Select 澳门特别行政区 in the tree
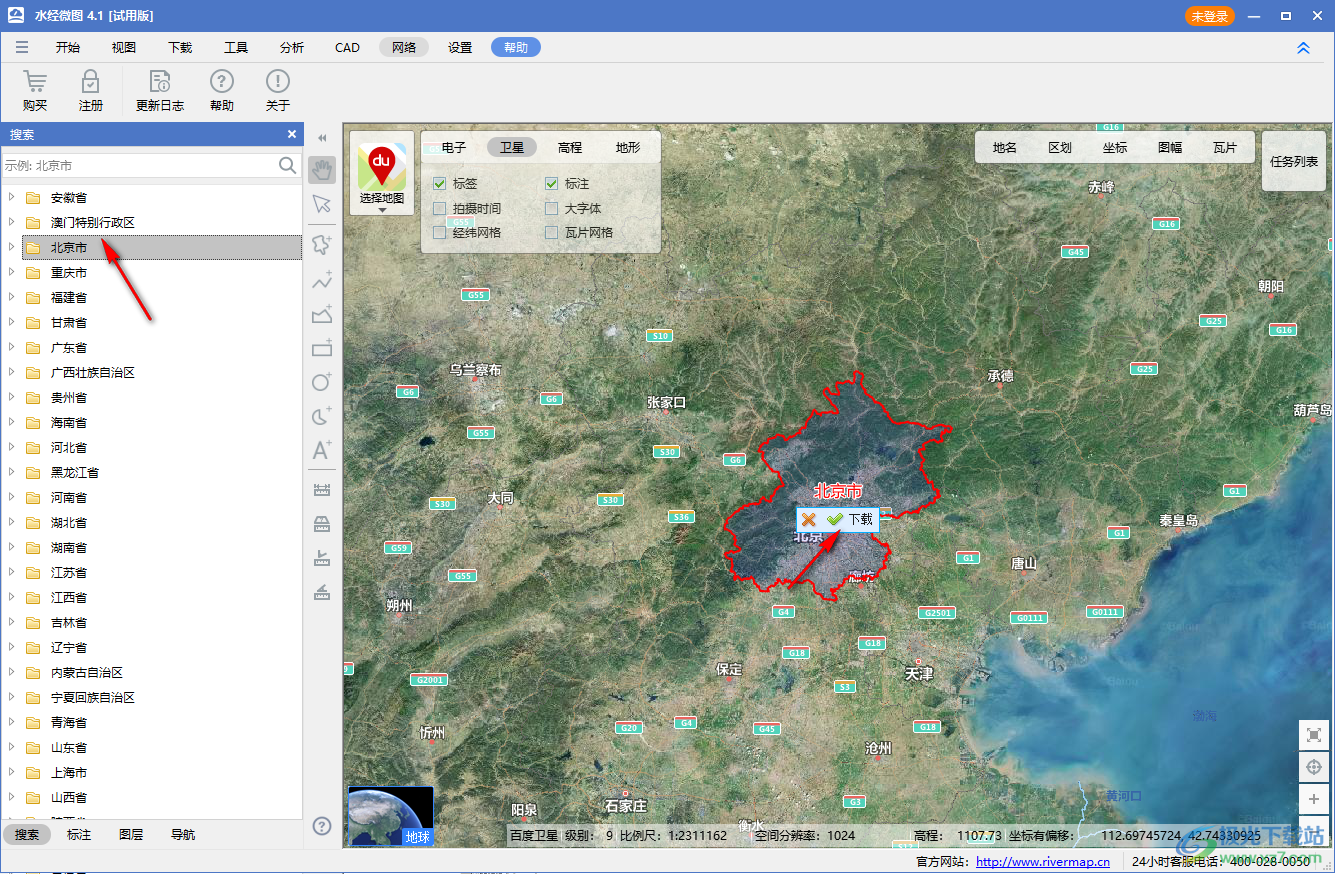The width and height of the screenshot is (1335, 874). [93, 222]
